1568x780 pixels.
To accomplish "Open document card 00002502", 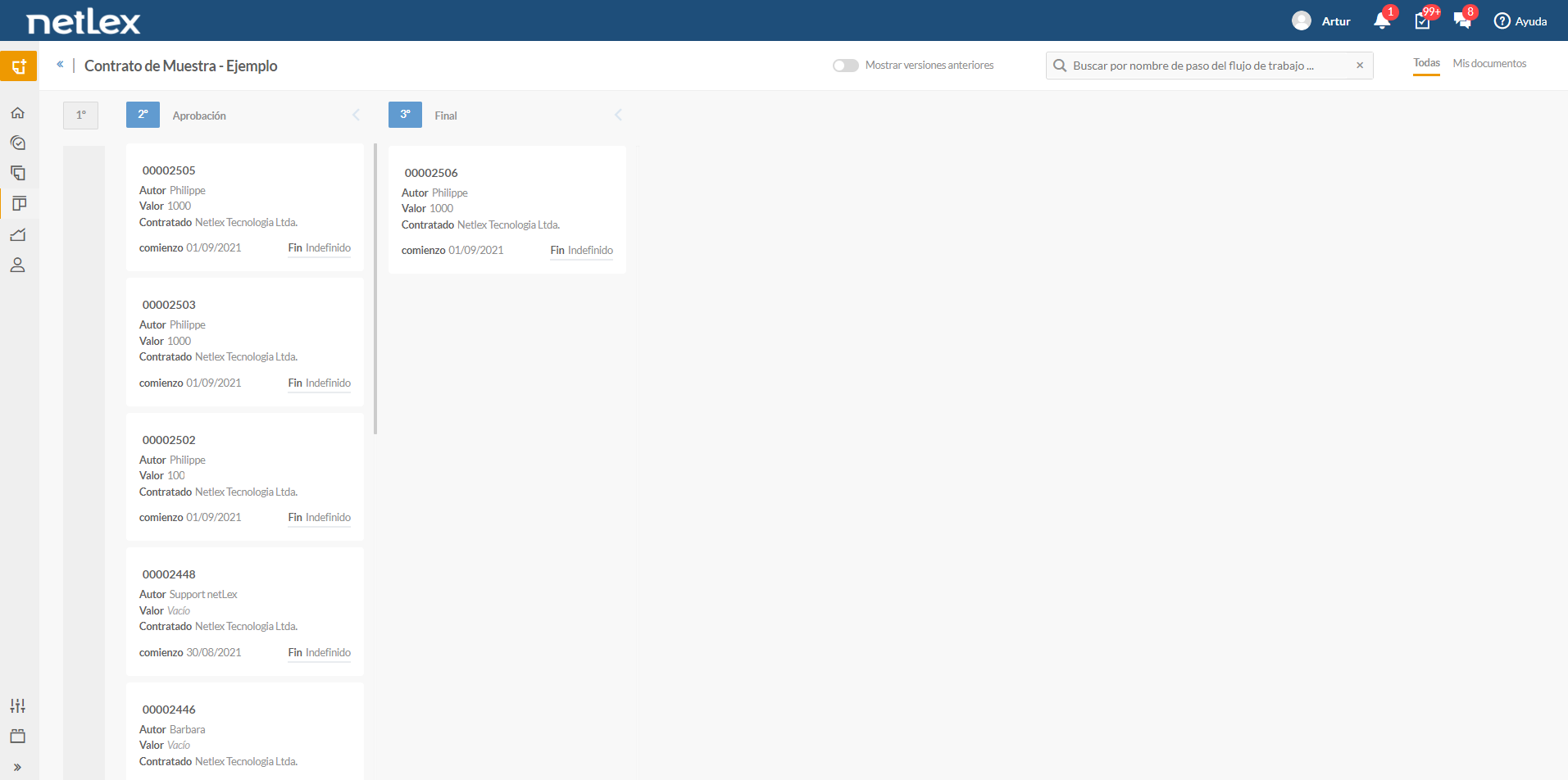I will (x=245, y=477).
